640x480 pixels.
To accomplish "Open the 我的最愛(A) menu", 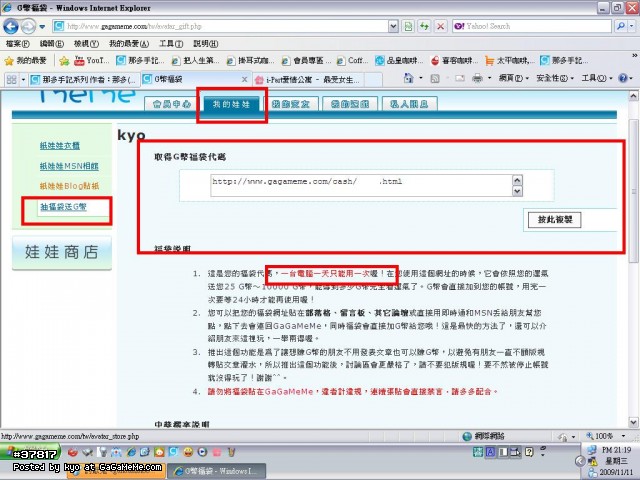I will point(129,44).
